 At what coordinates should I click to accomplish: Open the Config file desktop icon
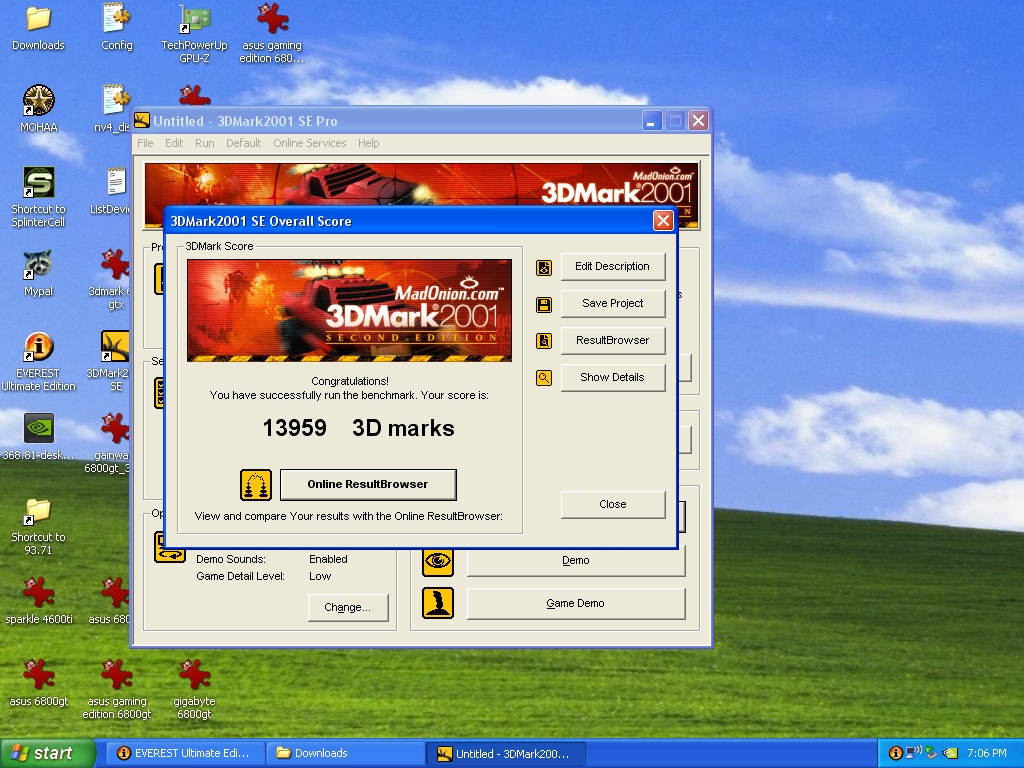116,28
